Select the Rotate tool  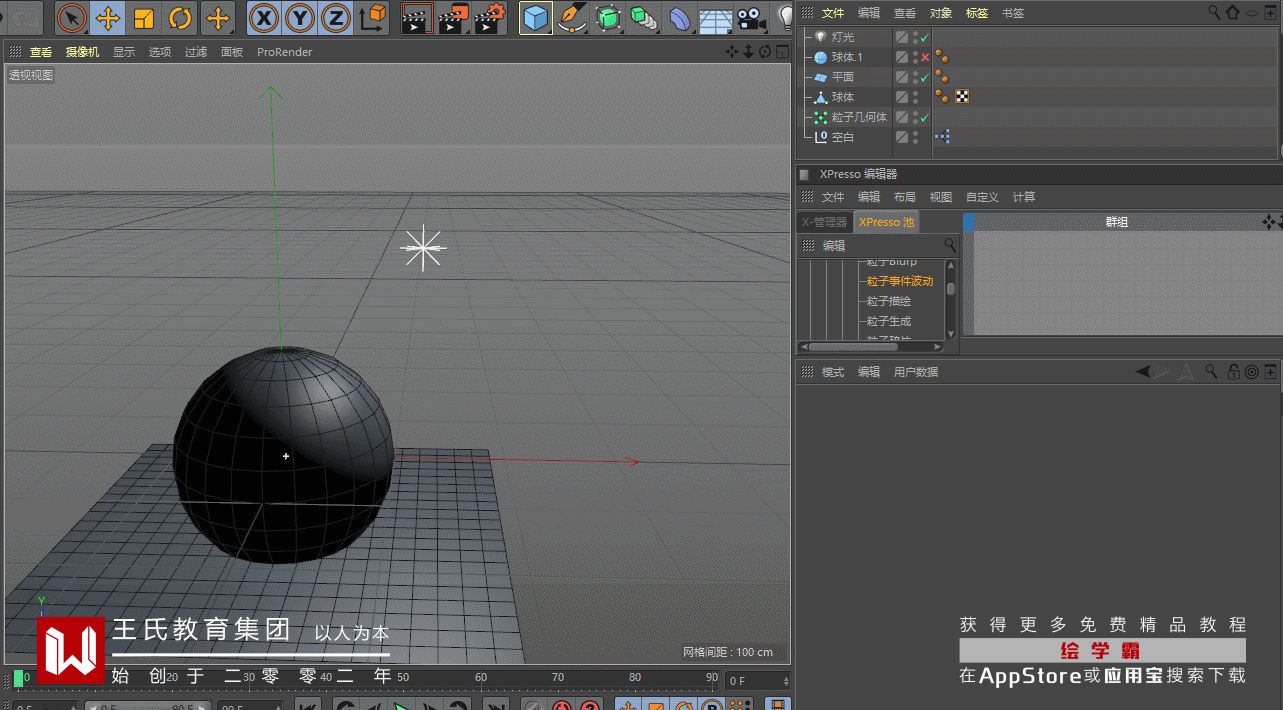point(180,18)
